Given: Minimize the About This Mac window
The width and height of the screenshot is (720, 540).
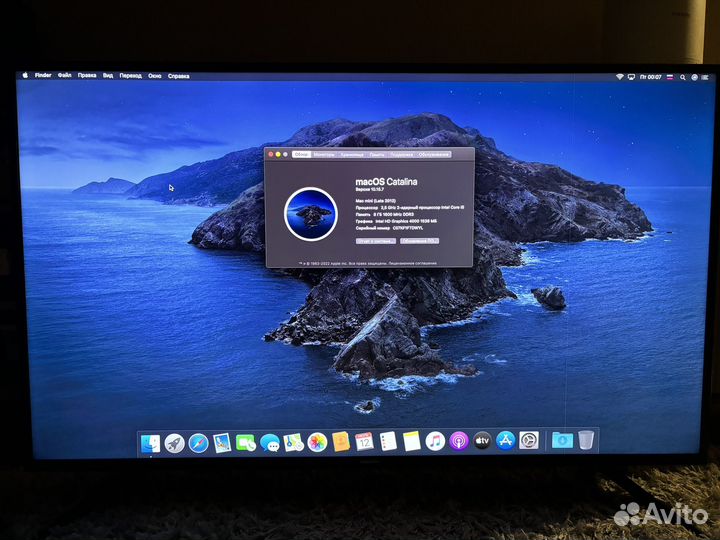Looking at the screenshot, I should pyautogui.click(x=278, y=154).
